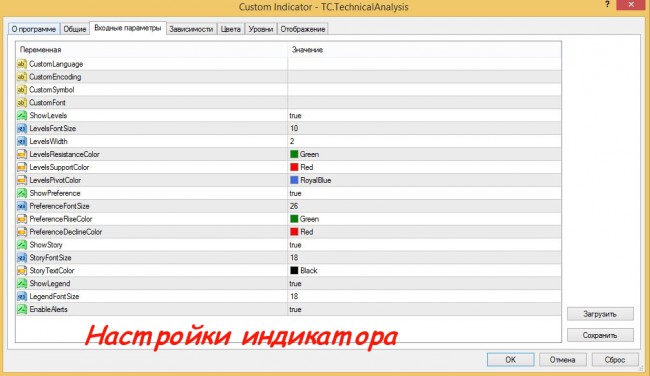Select the boolean icon for ShowLevels
The height and width of the screenshot is (376, 650).
point(22,115)
